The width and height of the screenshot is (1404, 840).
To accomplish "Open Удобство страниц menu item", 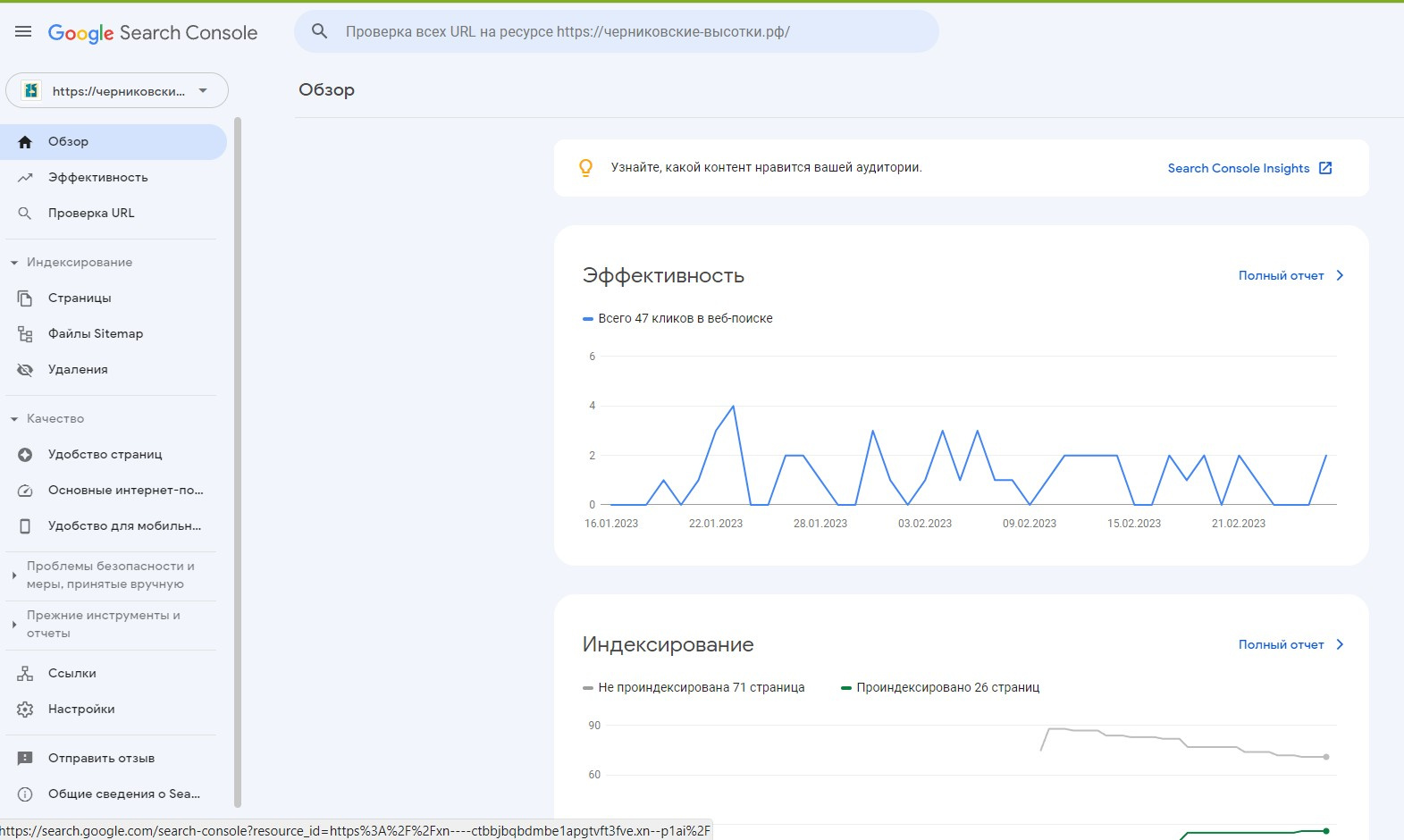I will (105, 455).
